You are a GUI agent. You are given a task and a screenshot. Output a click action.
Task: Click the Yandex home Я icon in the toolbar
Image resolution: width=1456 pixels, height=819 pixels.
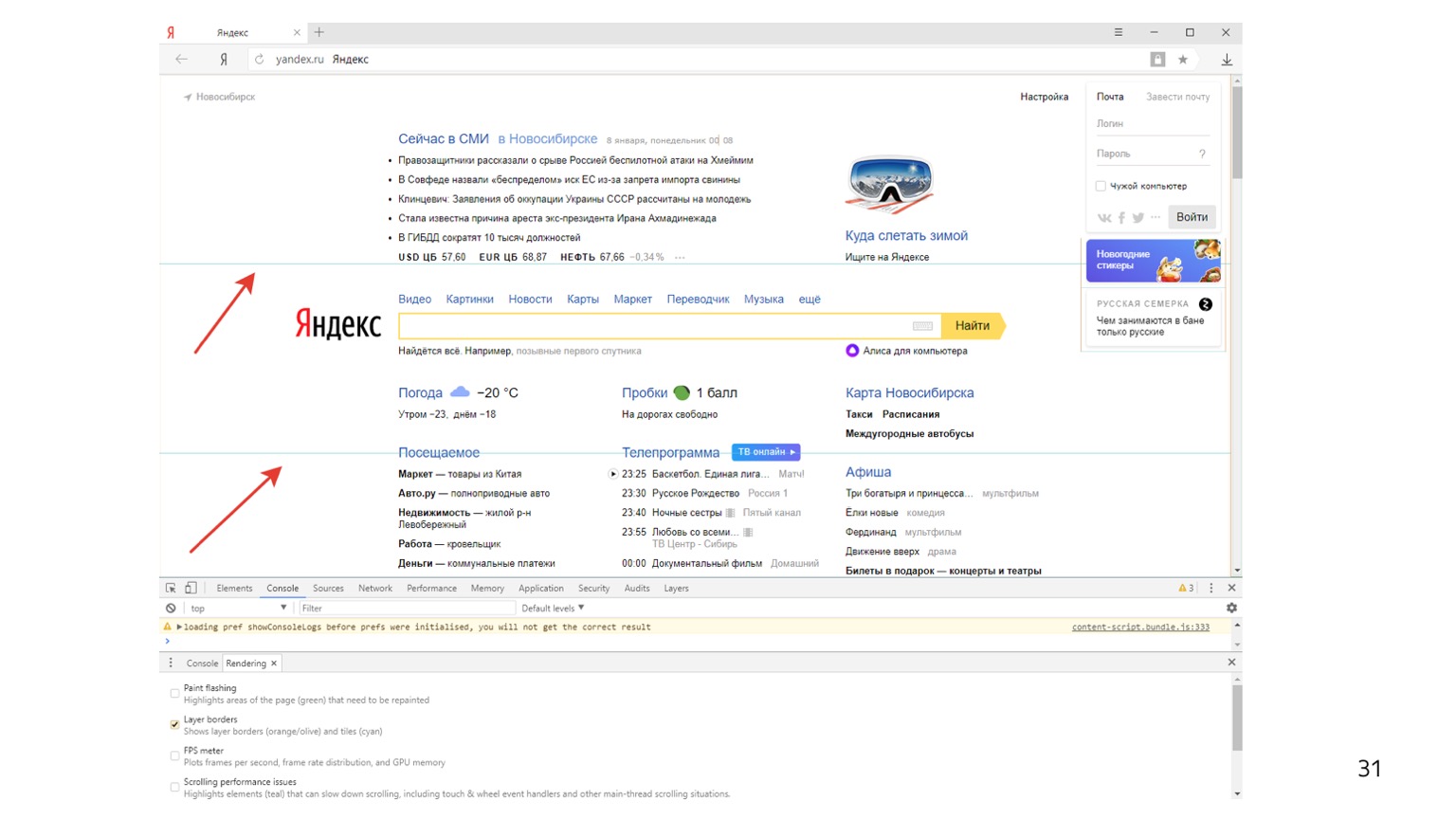pyautogui.click(x=224, y=59)
